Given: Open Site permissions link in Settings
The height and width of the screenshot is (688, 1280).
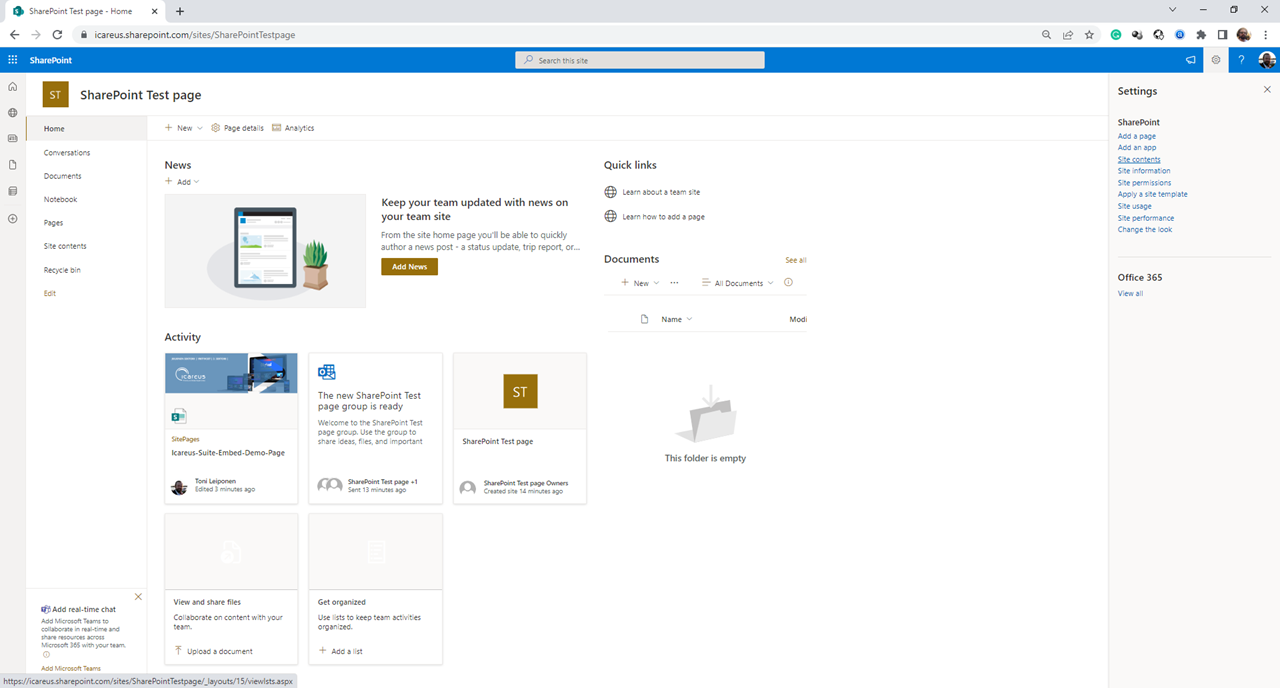Looking at the screenshot, I should point(1144,183).
